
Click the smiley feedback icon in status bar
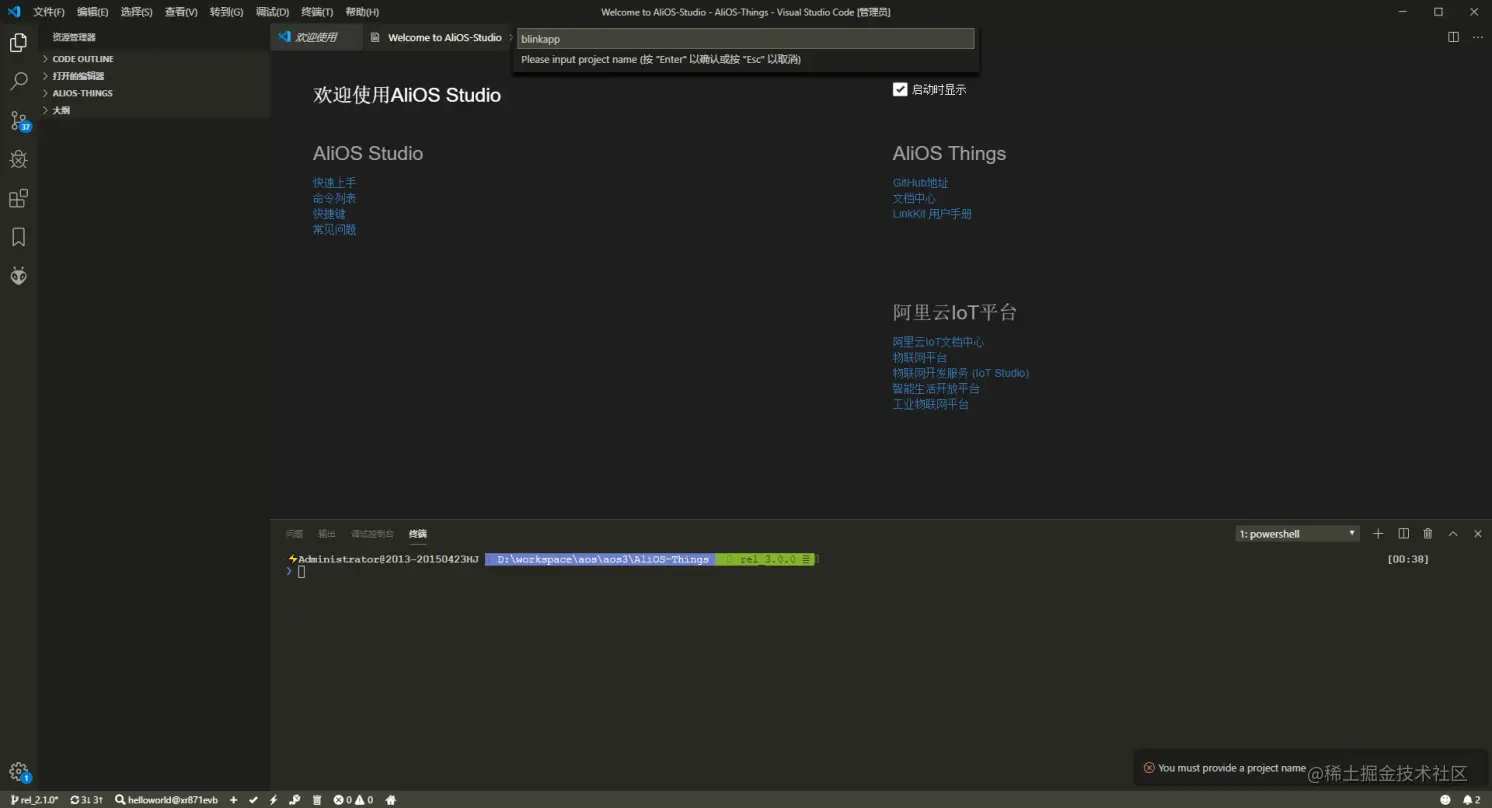tap(1445, 800)
